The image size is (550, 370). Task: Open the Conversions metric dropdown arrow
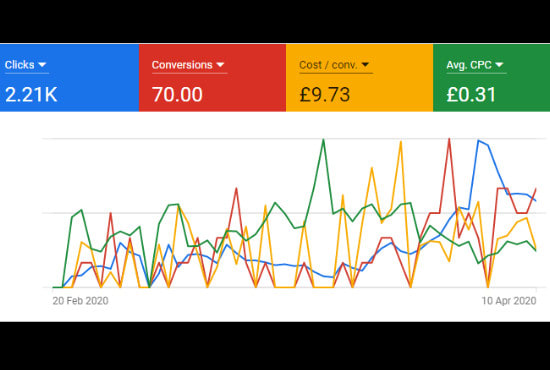[x=220, y=65]
